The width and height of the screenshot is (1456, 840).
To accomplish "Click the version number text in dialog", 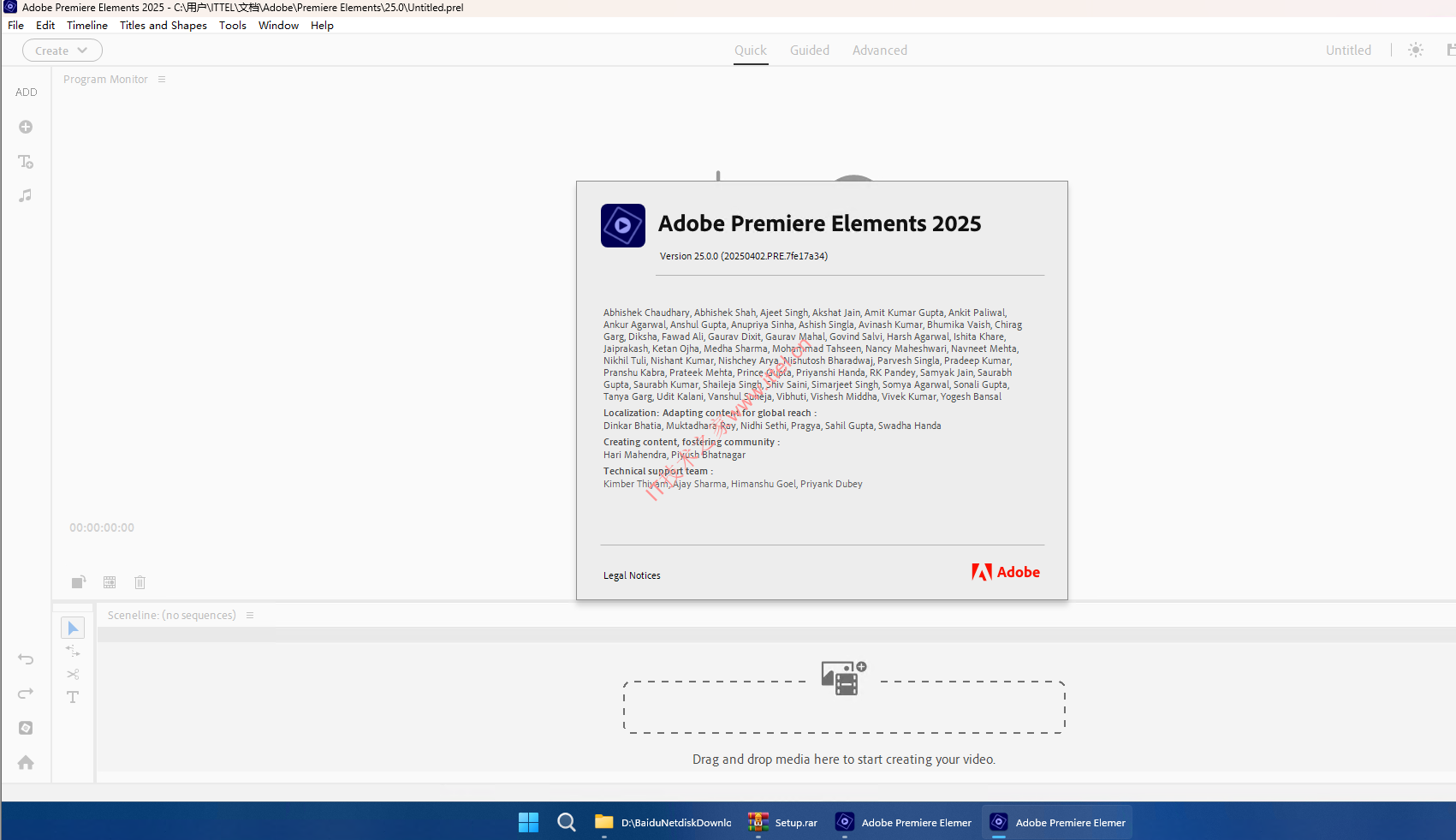I will (x=744, y=256).
